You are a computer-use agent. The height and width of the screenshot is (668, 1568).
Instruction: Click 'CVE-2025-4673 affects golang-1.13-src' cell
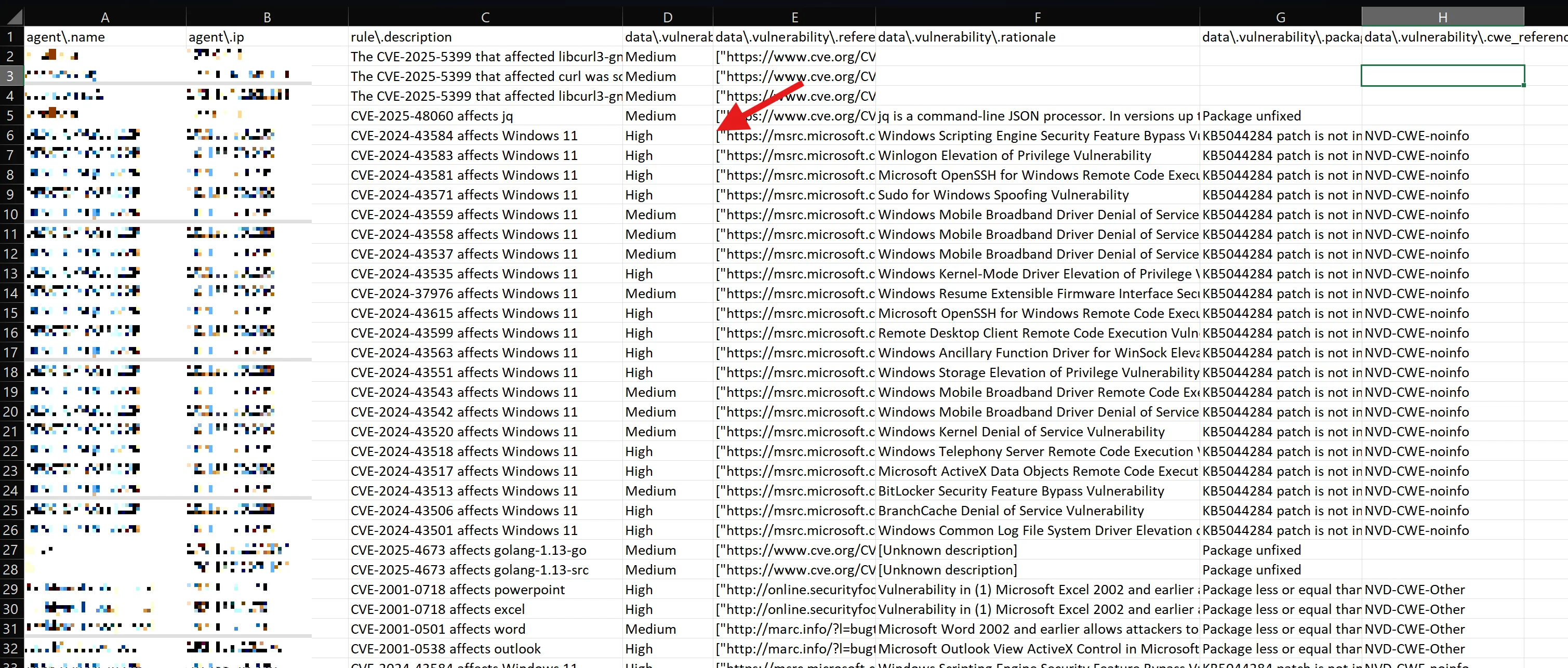(x=485, y=569)
